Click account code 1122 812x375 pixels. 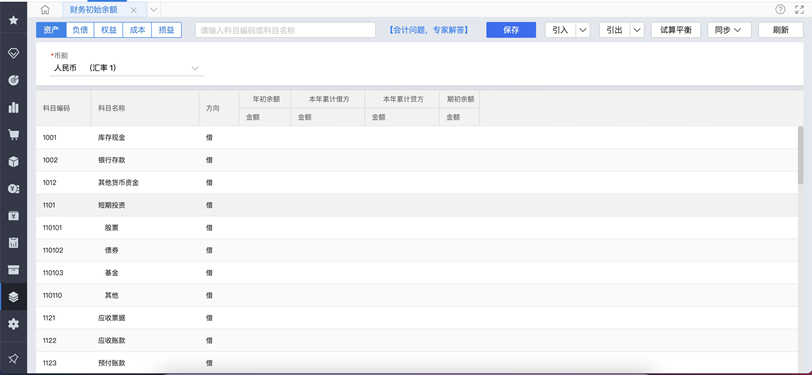click(50, 340)
